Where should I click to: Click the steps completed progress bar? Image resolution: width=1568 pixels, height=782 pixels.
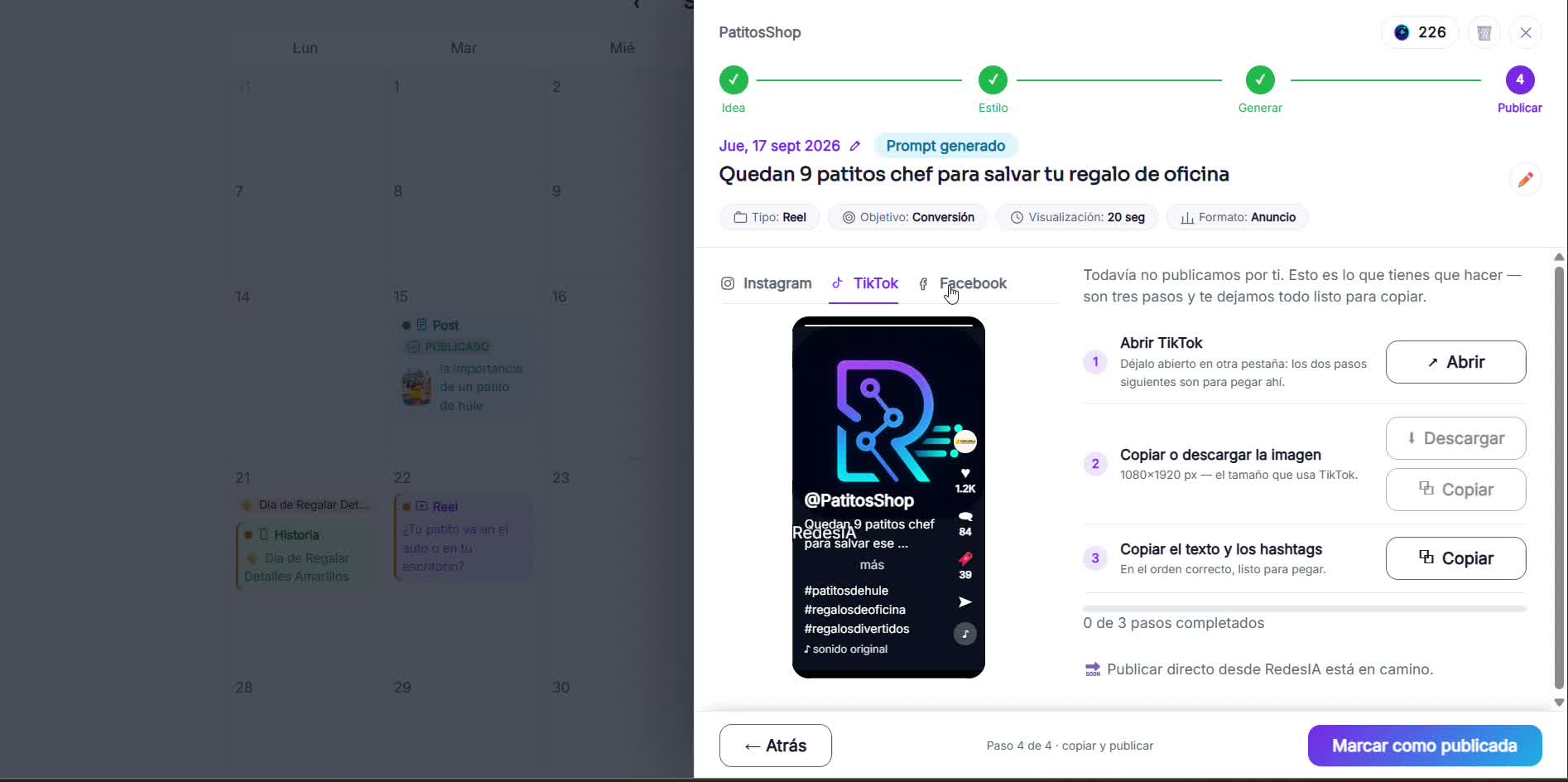(1305, 609)
